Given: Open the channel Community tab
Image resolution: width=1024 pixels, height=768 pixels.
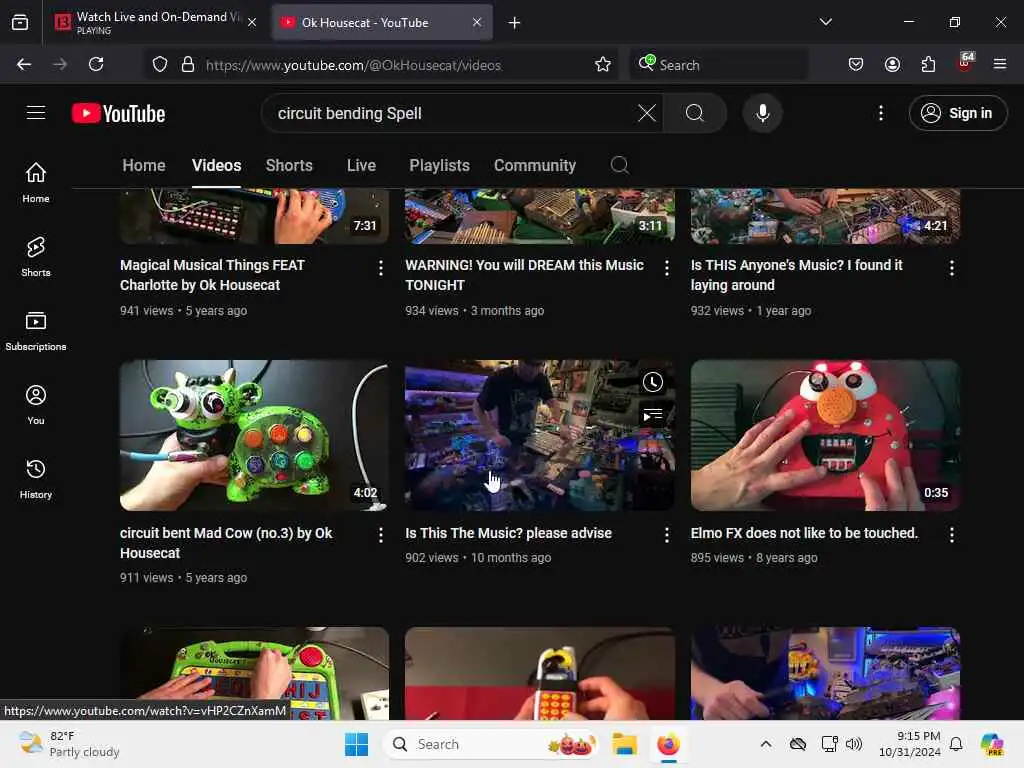Looking at the screenshot, I should pos(535,165).
